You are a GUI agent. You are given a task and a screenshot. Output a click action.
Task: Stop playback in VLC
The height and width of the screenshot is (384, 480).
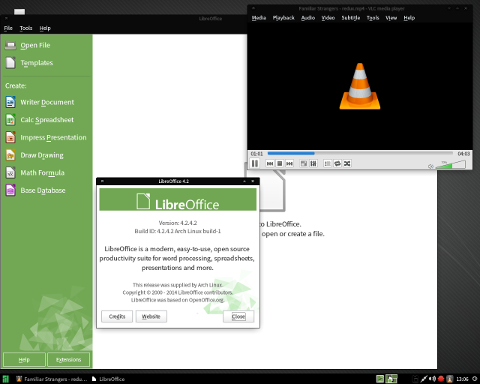(x=280, y=163)
